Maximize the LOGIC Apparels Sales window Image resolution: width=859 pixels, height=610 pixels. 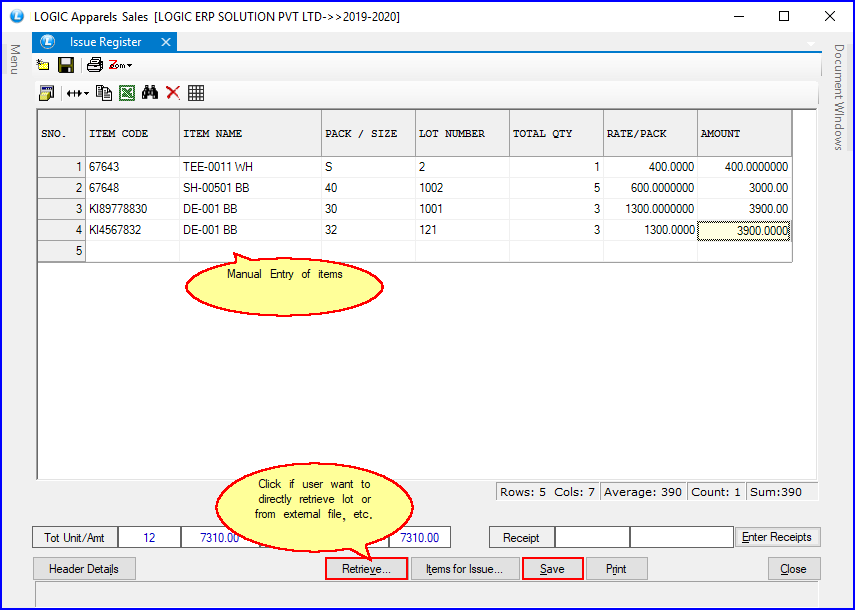(784, 16)
